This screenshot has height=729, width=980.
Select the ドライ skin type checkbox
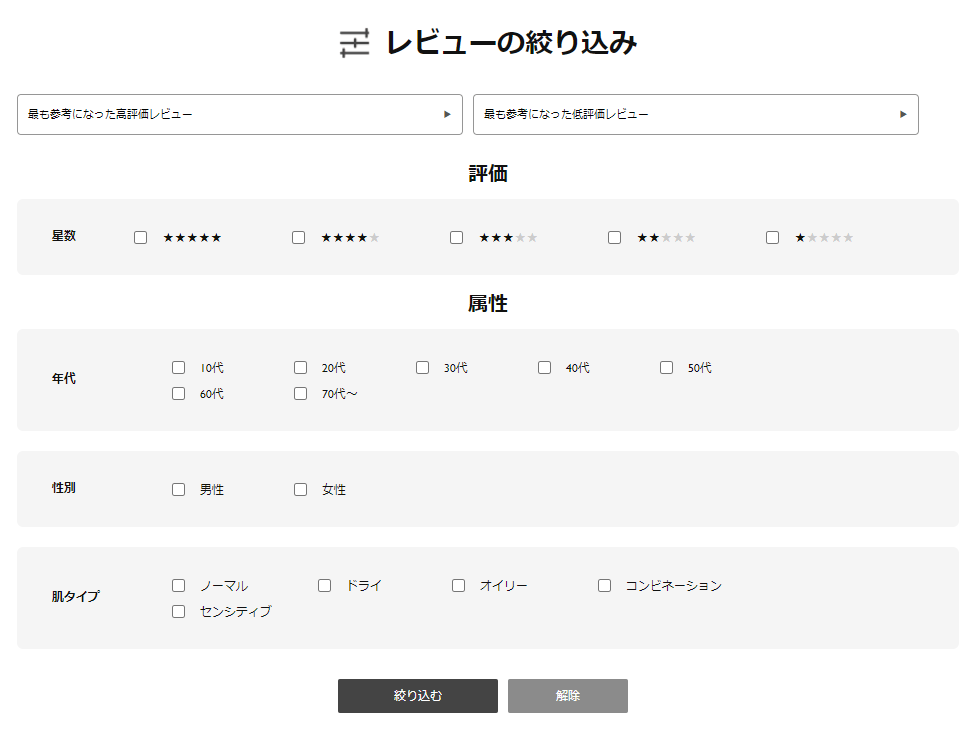tap(324, 586)
